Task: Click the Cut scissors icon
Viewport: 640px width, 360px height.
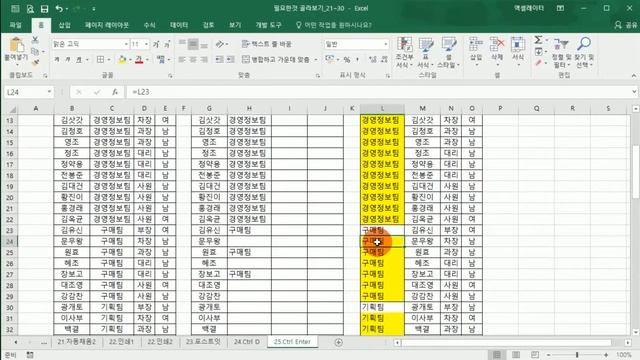Action: [x=35, y=40]
